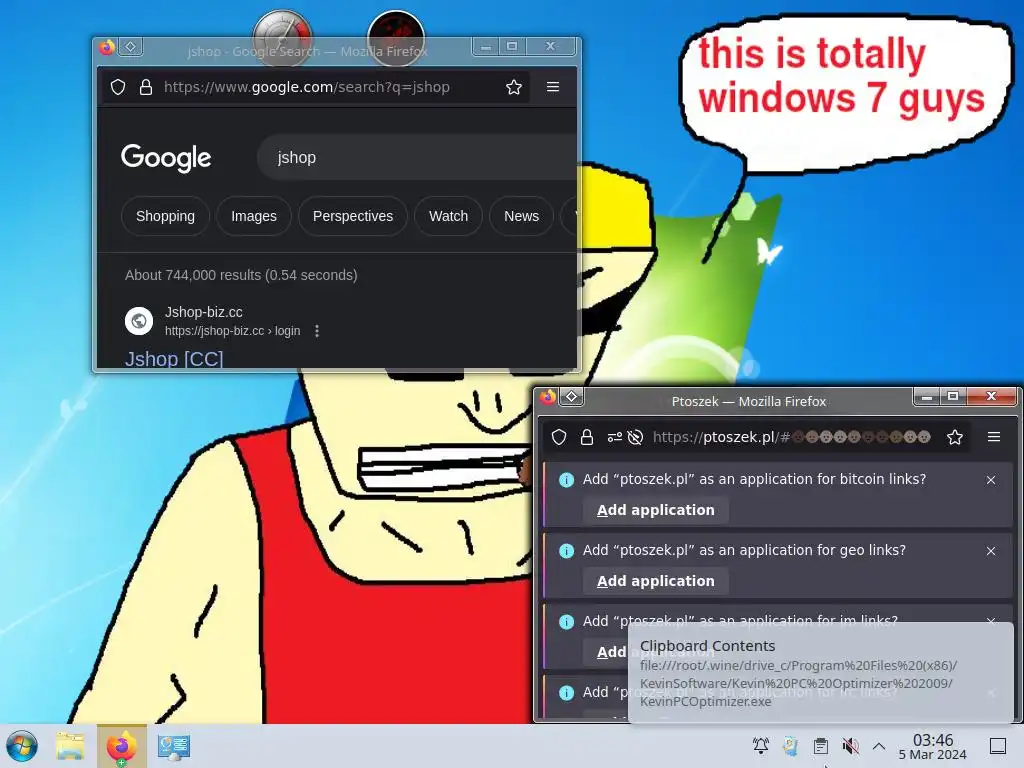Open system settings icon on the taskbar
Image resolution: width=1024 pixels, height=768 pixels.
(174, 746)
